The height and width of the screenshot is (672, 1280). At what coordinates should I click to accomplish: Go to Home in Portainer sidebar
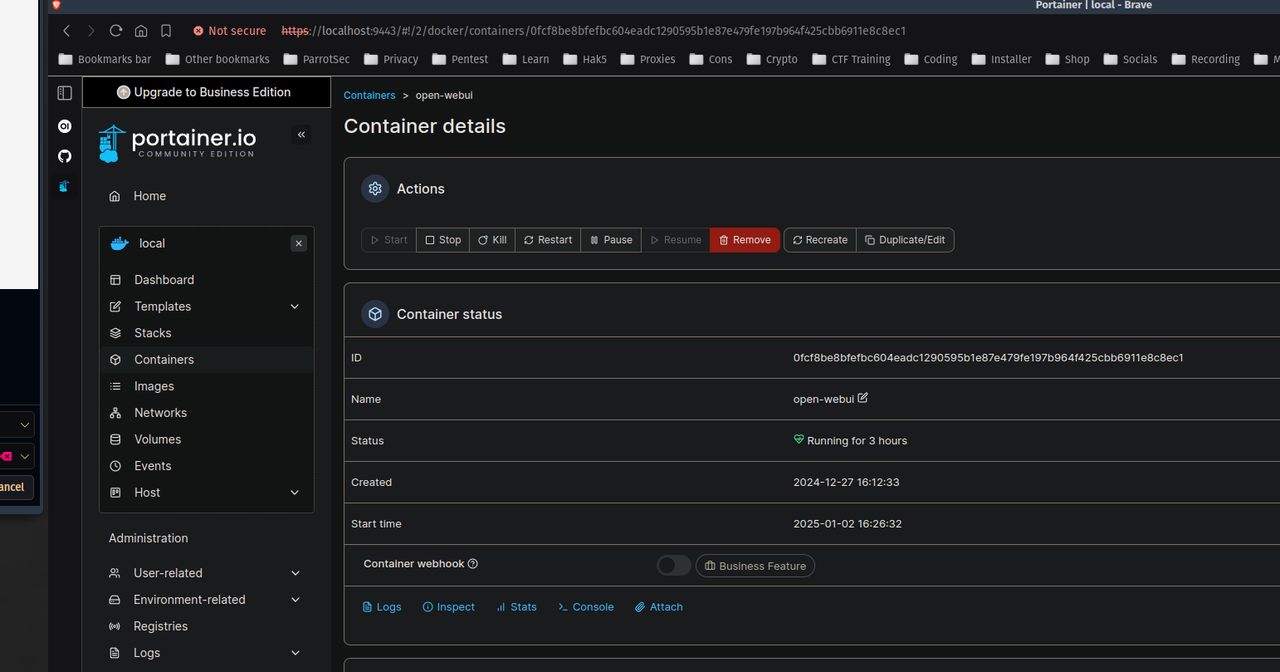(149, 196)
